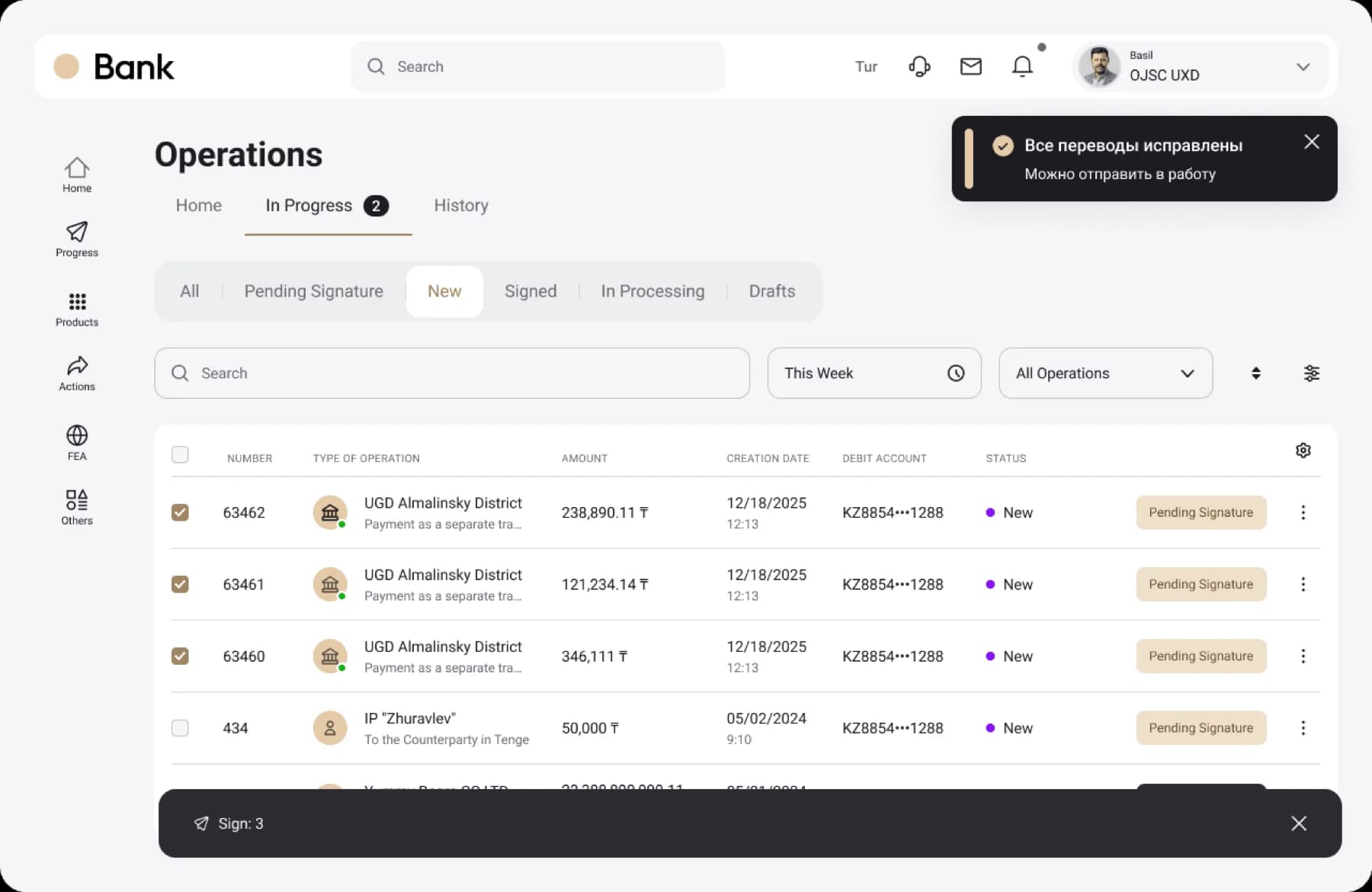
Task: Select the Signed filter tab
Action: click(531, 290)
